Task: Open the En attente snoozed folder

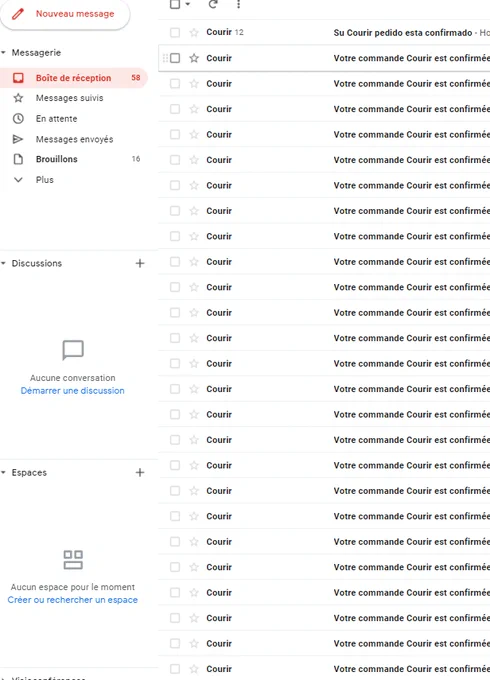Action: (x=56, y=118)
